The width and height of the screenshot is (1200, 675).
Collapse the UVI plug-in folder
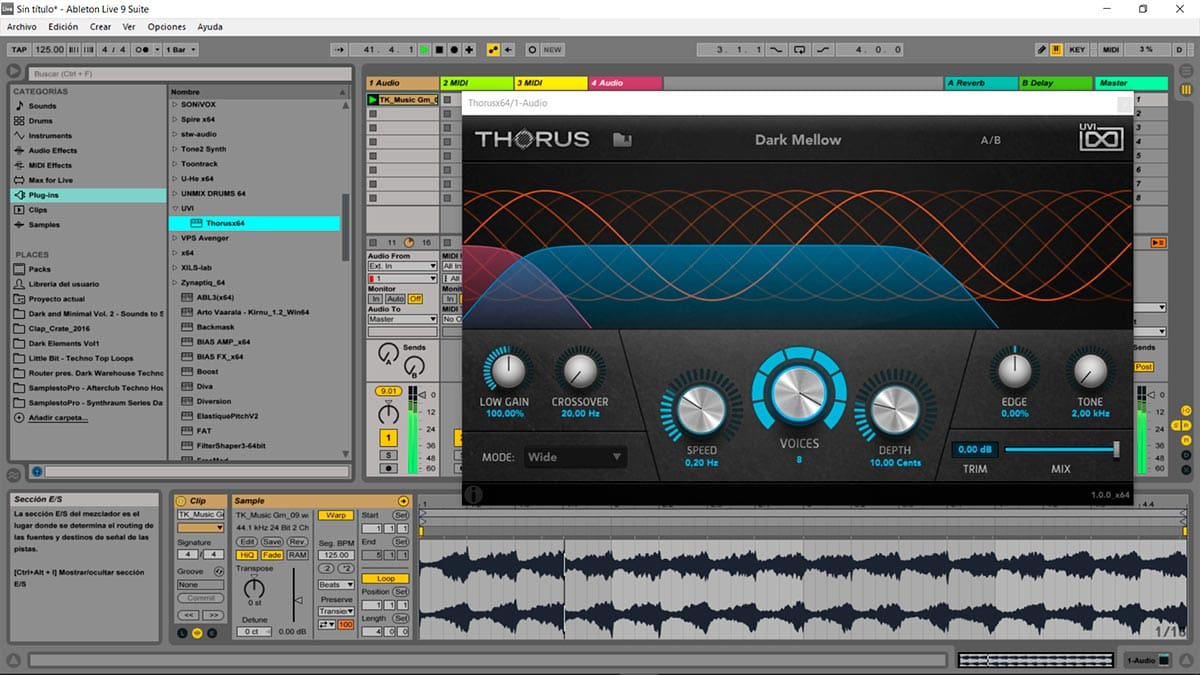[x=175, y=208]
